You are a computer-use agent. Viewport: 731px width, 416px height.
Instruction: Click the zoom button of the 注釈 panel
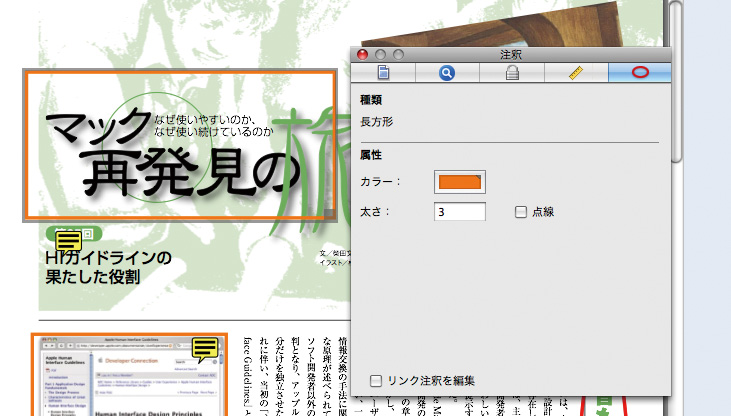coord(398,55)
